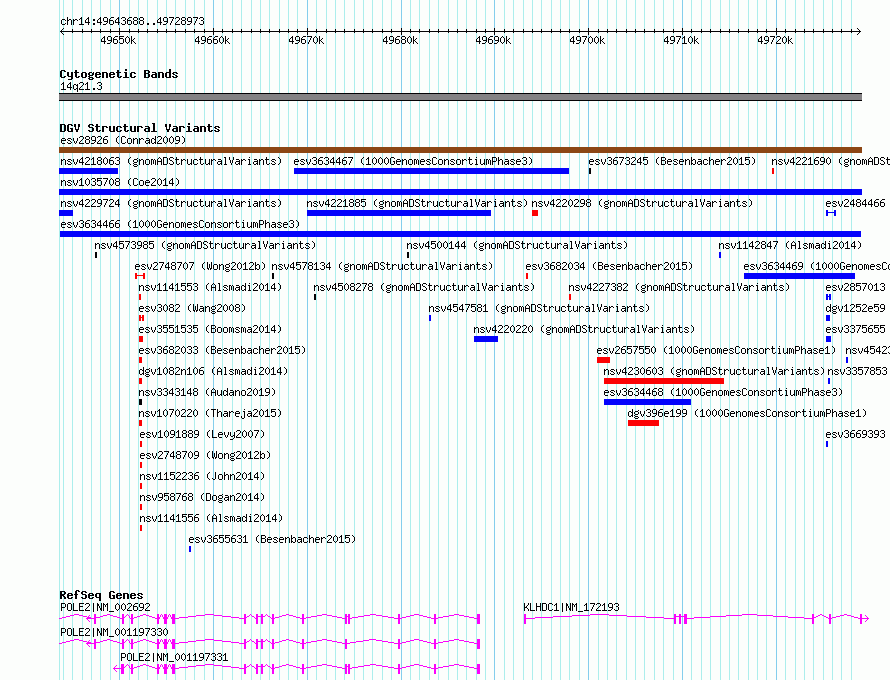The image size is (890, 680).
Task: Open the nsv4508278 variant label
Action: tap(424, 287)
